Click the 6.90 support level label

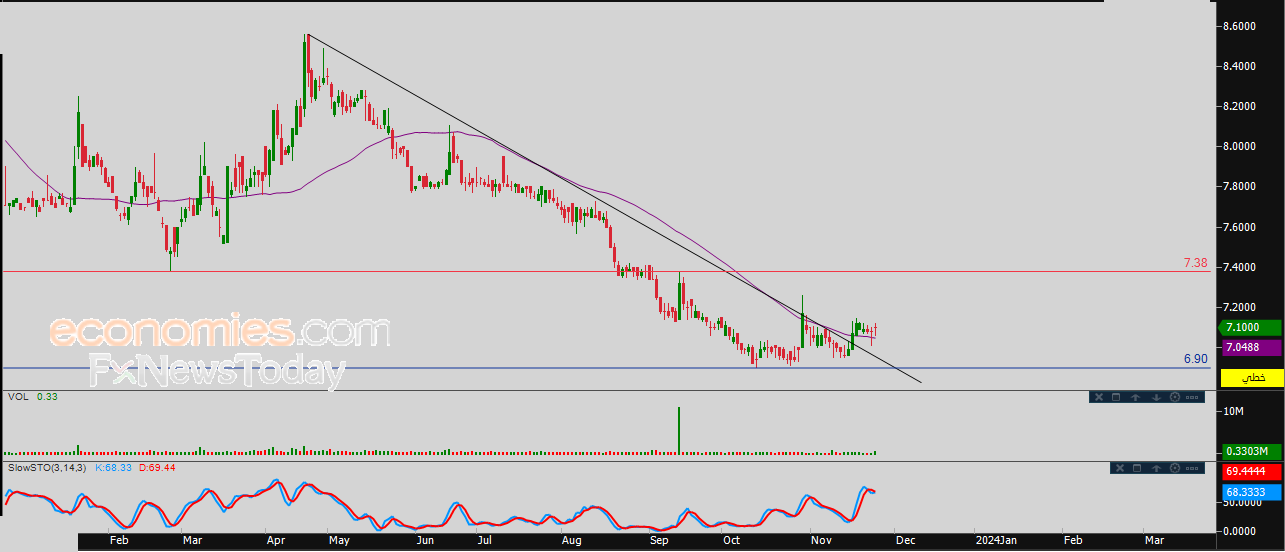point(1196,358)
